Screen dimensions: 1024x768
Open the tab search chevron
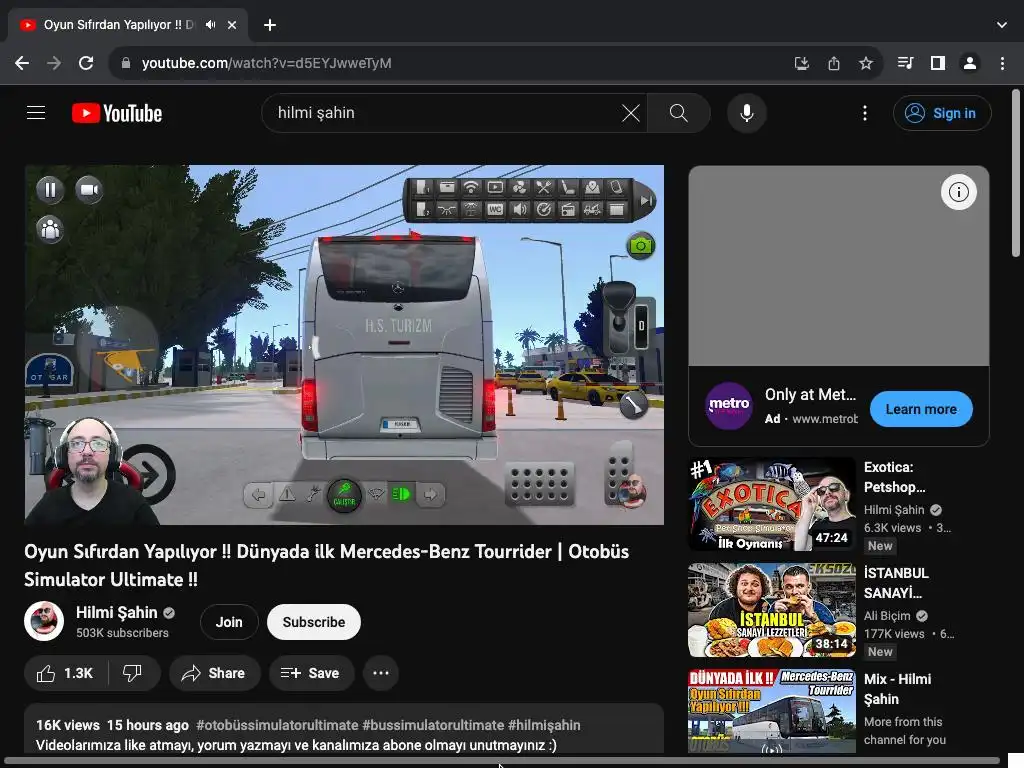tap(1002, 25)
